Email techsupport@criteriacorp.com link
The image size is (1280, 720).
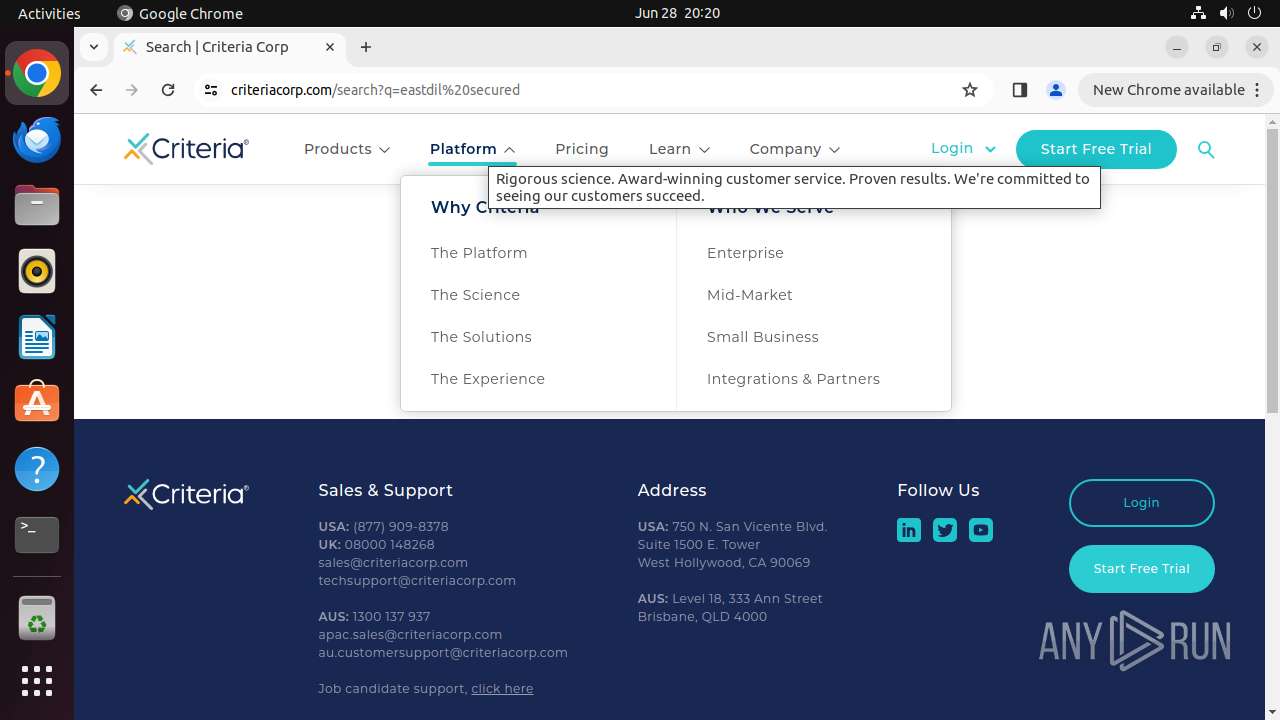tap(417, 580)
